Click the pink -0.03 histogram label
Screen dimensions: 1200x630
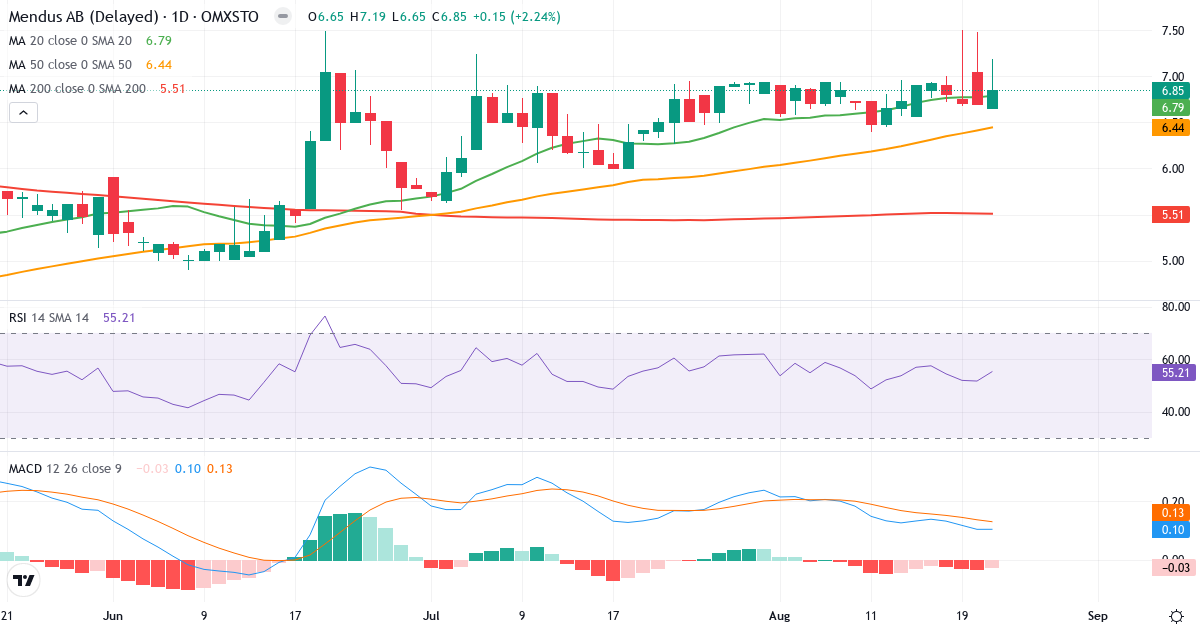coord(1175,568)
